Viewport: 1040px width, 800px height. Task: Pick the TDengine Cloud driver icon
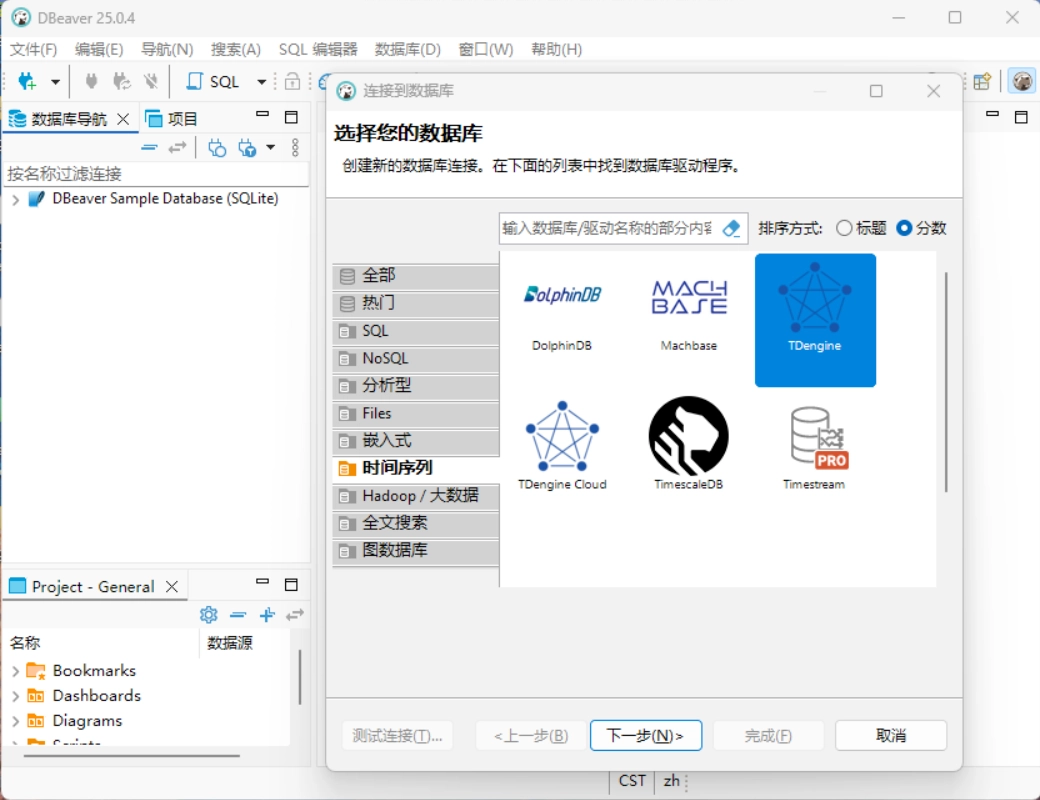tap(562, 436)
